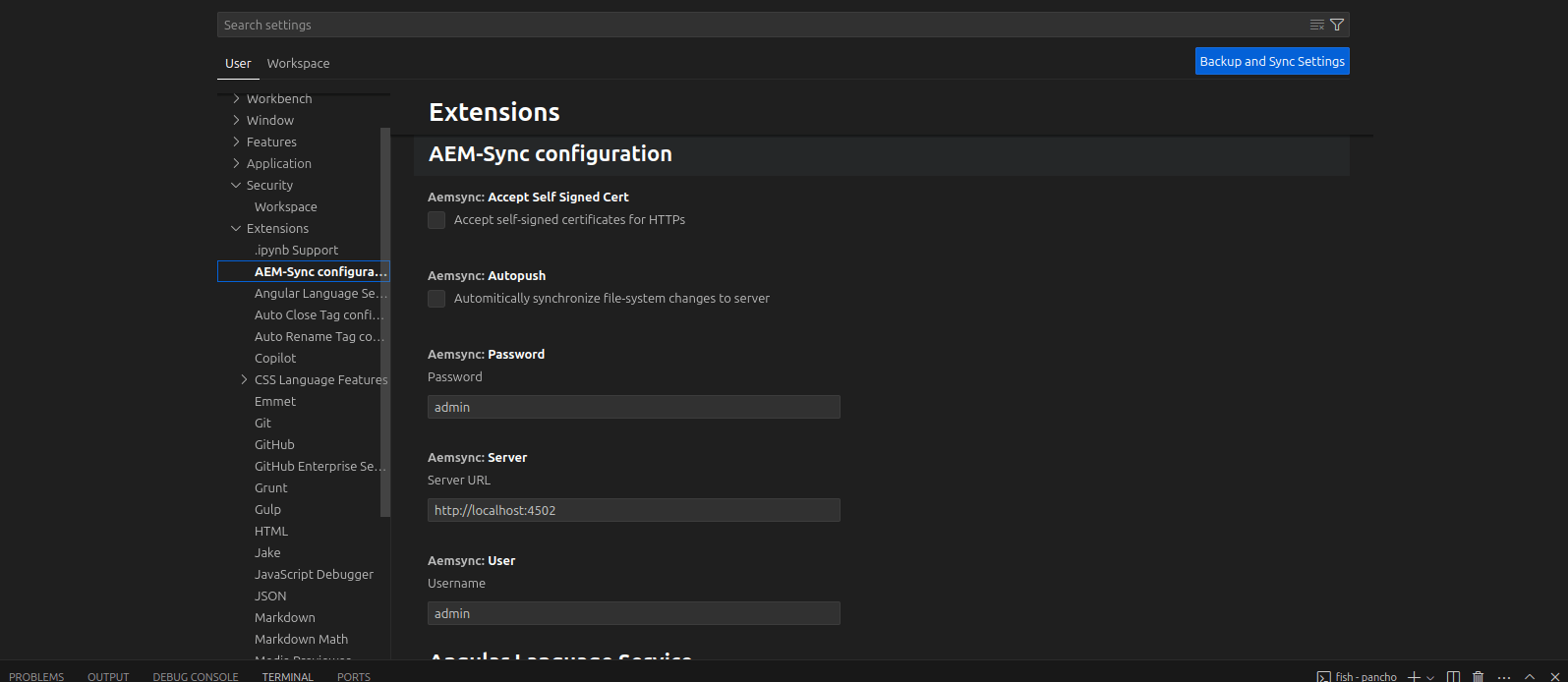The height and width of the screenshot is (682, 1568).
Task: Toggle the Aemsync Autopush checkbox
Action: click(x=436, y=299)
